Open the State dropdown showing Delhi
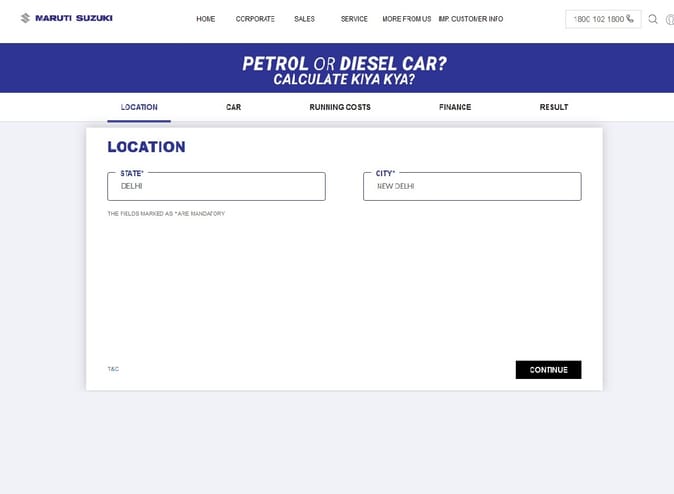The width and height of the screenshot is (674, 494). [216, 186]
